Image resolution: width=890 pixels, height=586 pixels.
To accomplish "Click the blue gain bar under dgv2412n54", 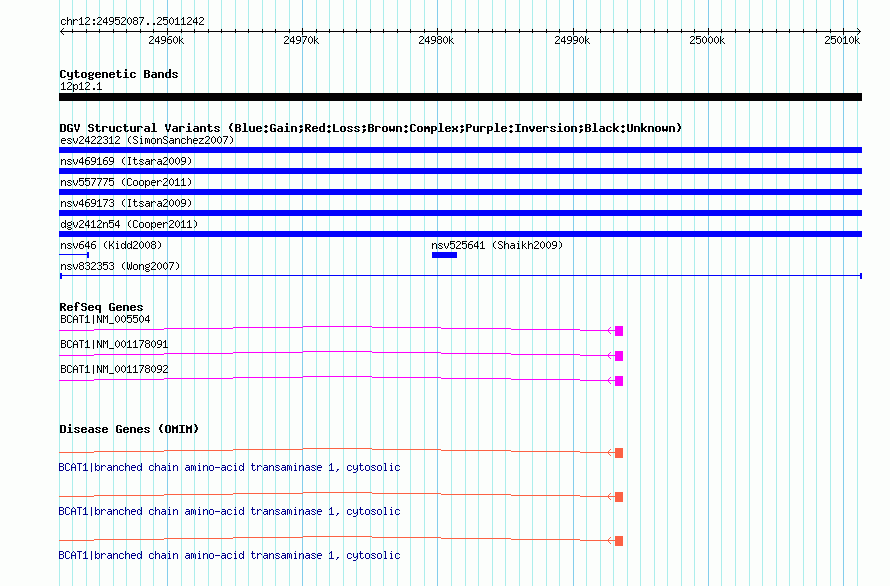I will coord(460,234).
